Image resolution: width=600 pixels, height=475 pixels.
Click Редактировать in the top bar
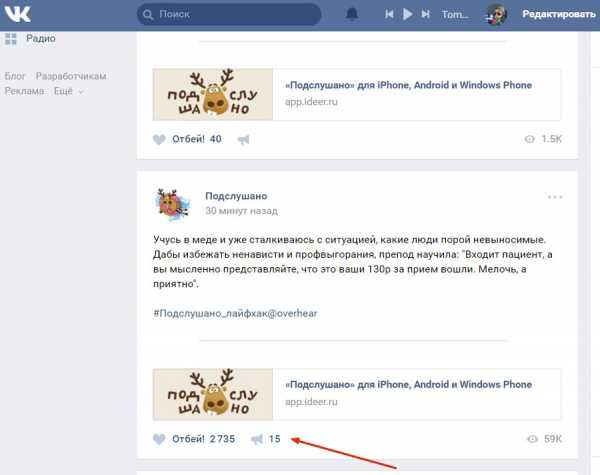click(559, 14)
